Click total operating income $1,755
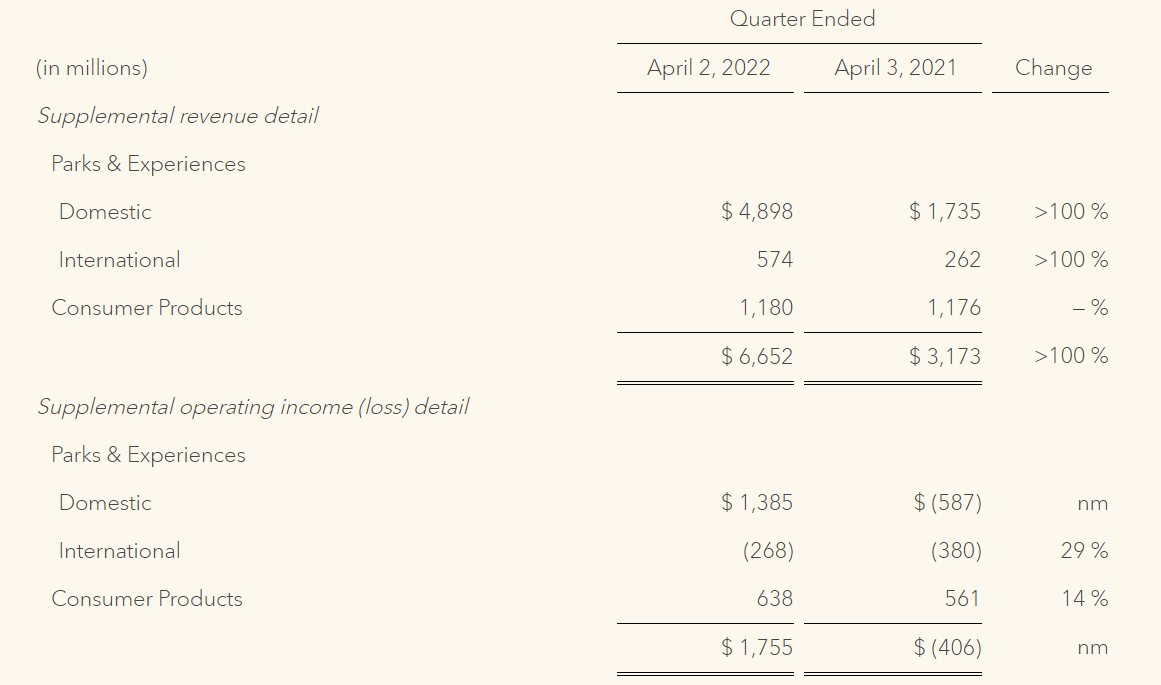This screenshot has width=1161, height=685. (x=757, y=647)
